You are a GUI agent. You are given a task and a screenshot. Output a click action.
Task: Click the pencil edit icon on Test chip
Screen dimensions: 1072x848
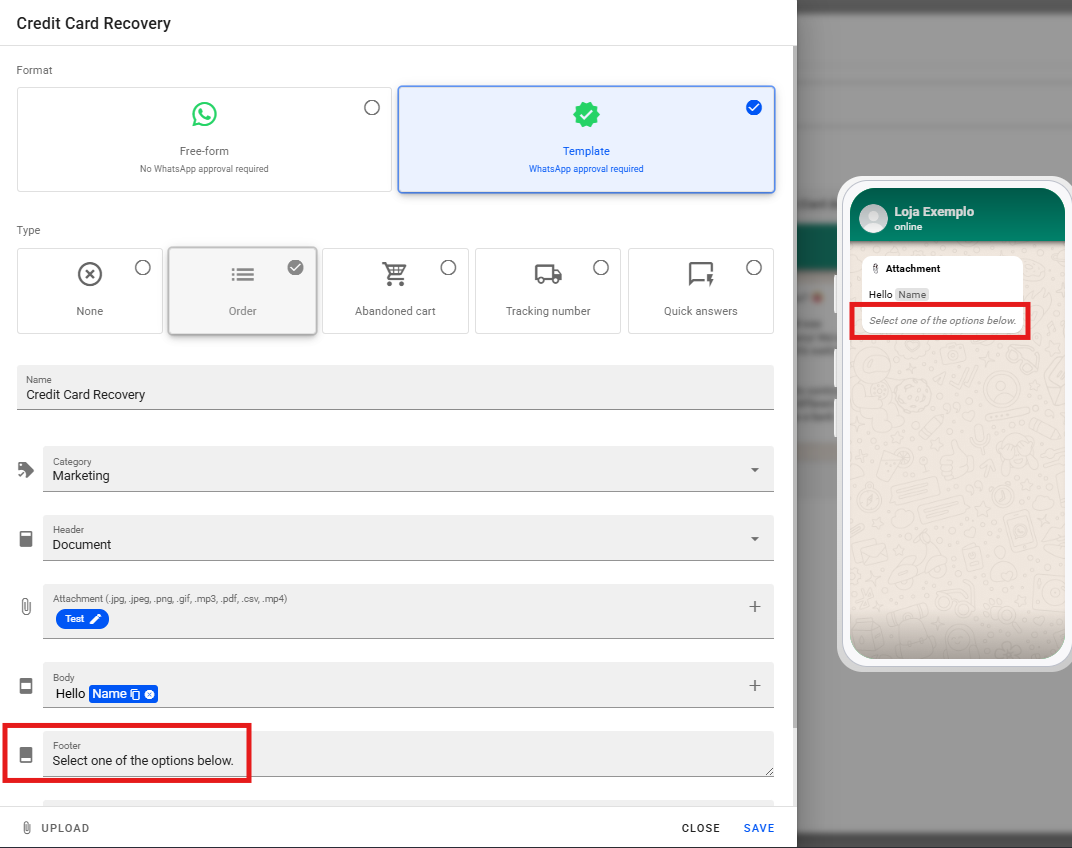tap(96, 619)
